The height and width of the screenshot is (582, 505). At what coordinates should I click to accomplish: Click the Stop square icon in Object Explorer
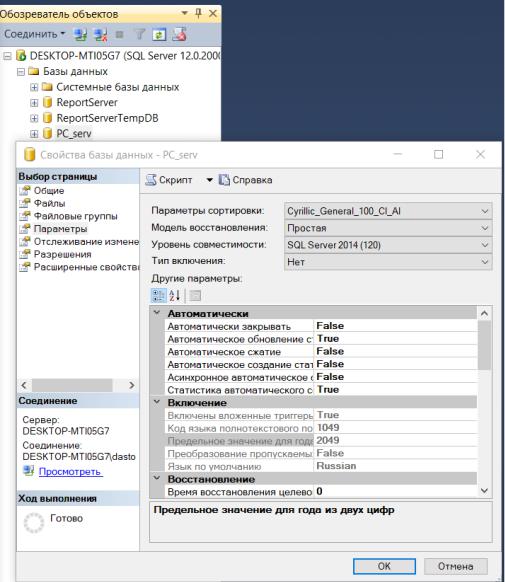click(119, 35)
